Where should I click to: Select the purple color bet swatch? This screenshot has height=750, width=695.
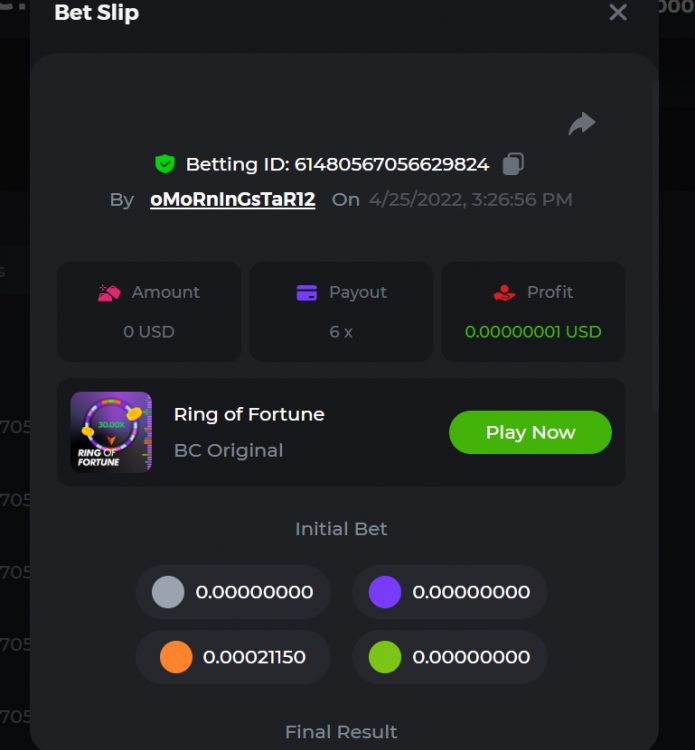[x=384, y=592]
